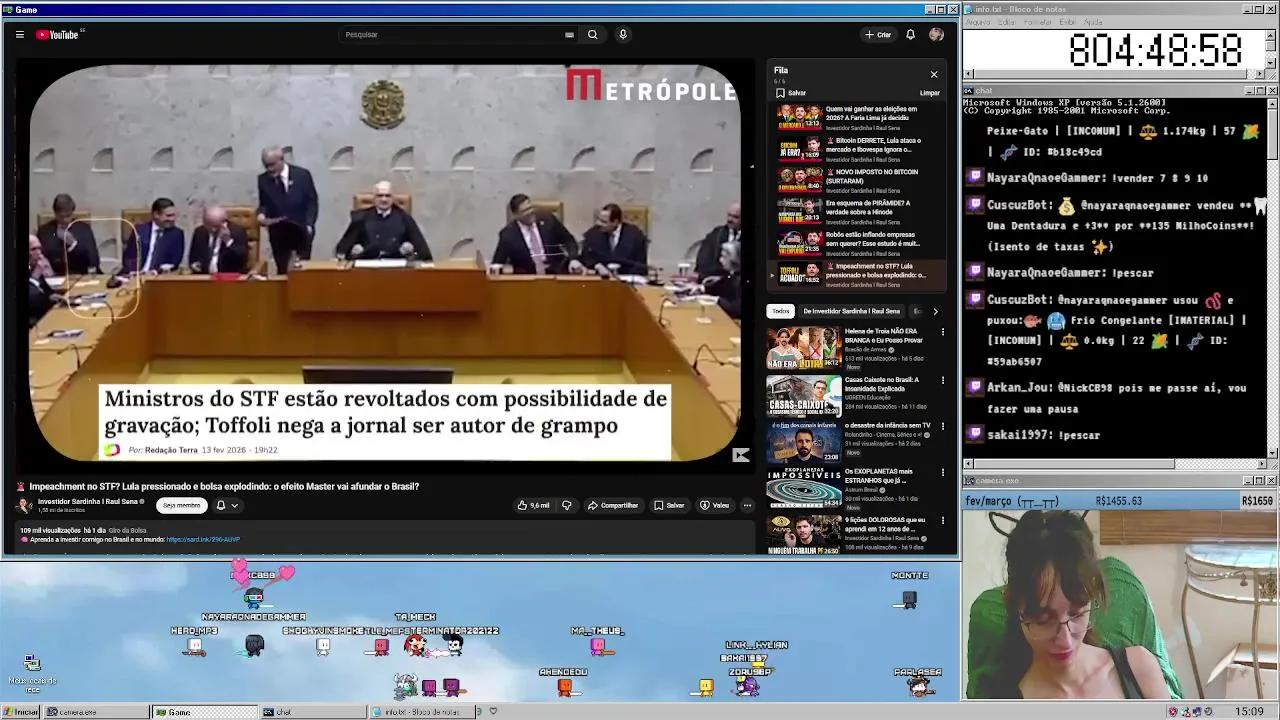Click the NAYARAQNAOEGAMMER character sprite
Image resolution: width=1280 pixels, height=720 pixels.
tap(254, 645)
